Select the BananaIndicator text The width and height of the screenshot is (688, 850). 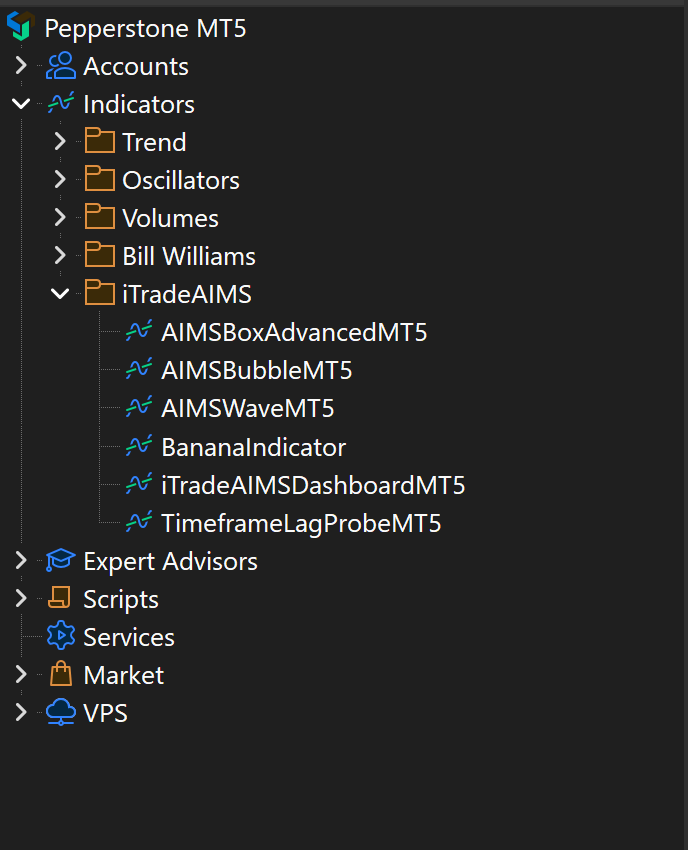(254, 447)
